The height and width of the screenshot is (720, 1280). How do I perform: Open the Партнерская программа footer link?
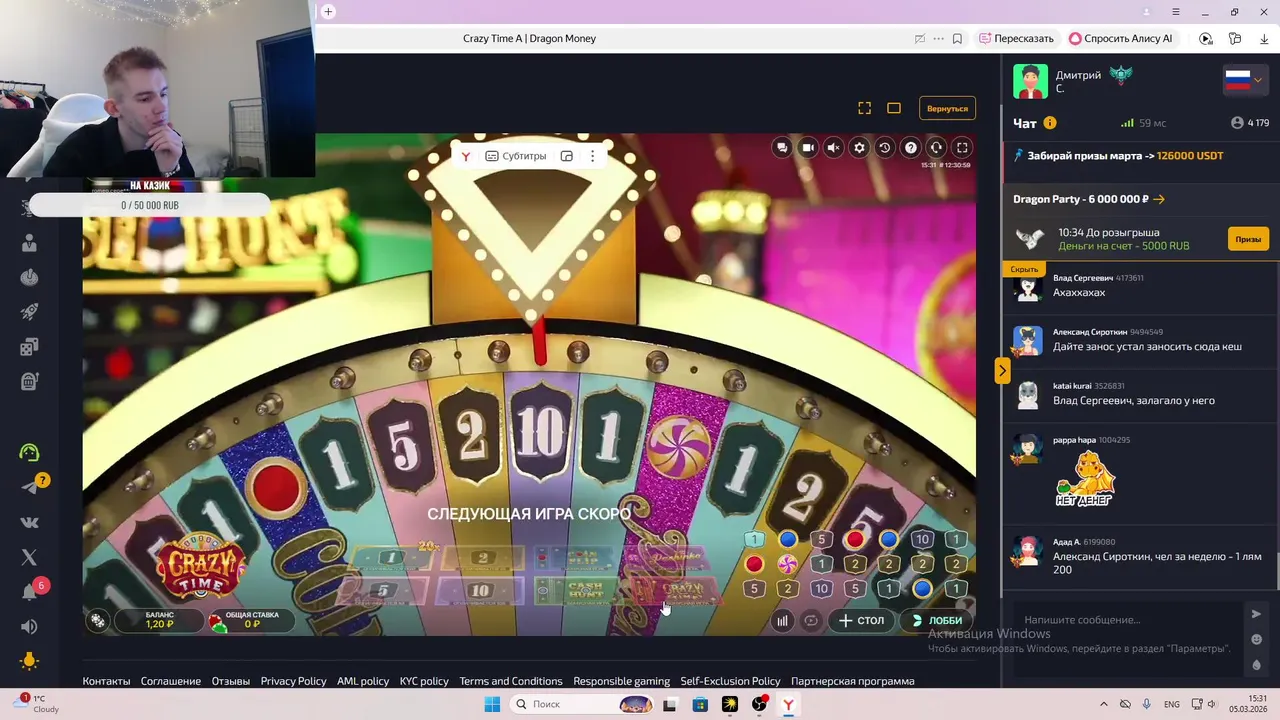852,681
